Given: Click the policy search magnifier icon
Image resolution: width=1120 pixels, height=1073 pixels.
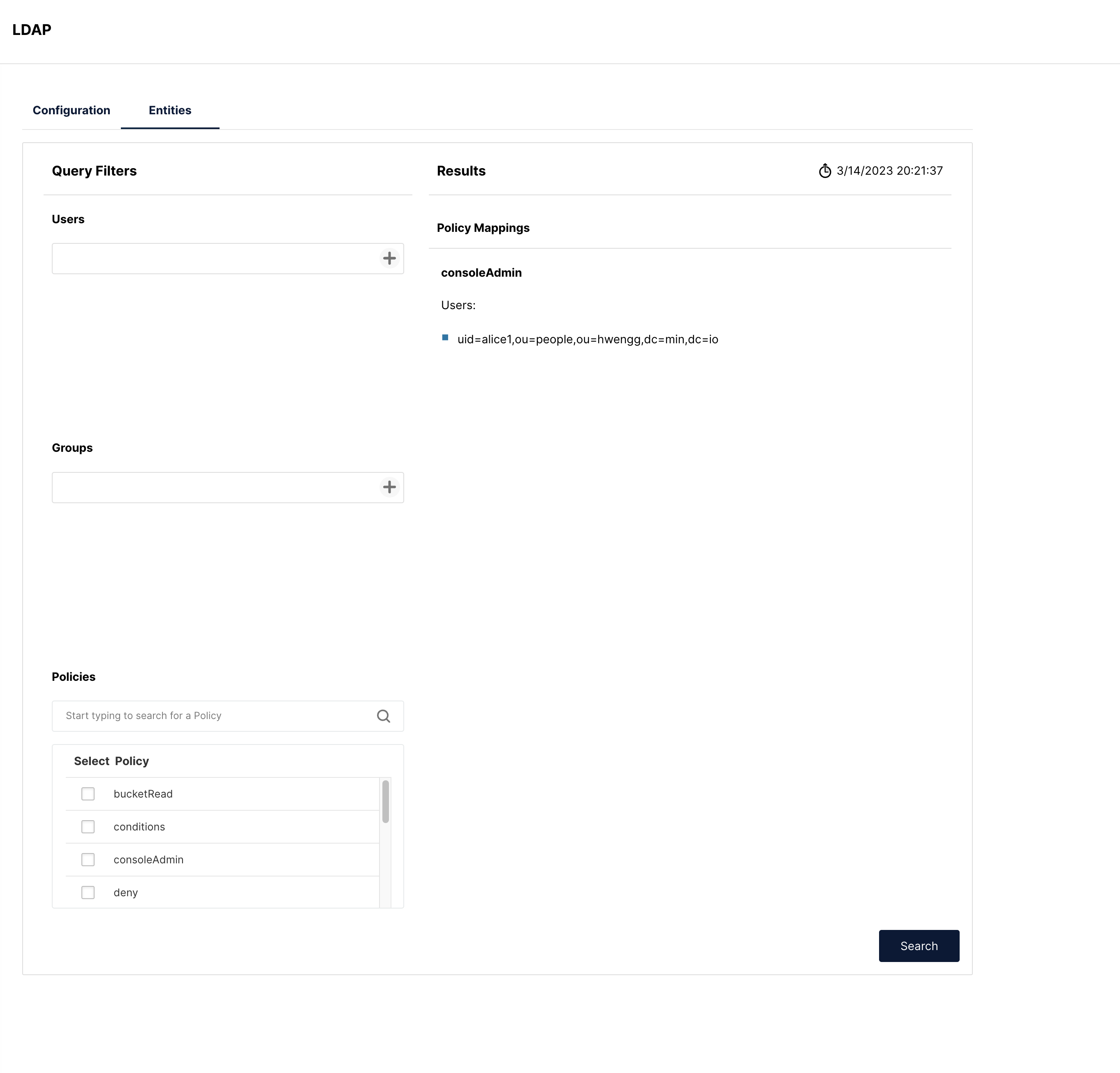Looking at the screenshot, I should (384, 716).
